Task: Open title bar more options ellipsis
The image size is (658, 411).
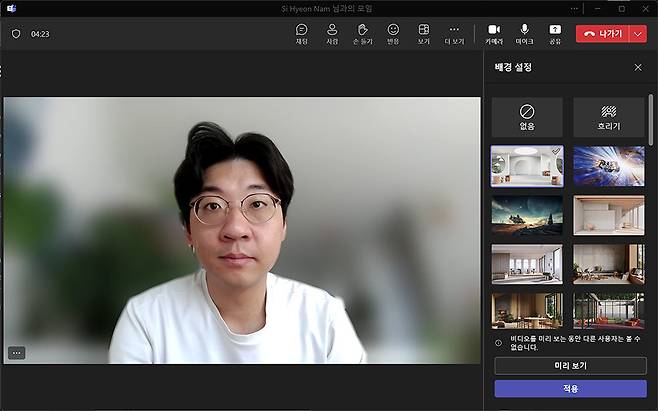Action: pos(574,8)
